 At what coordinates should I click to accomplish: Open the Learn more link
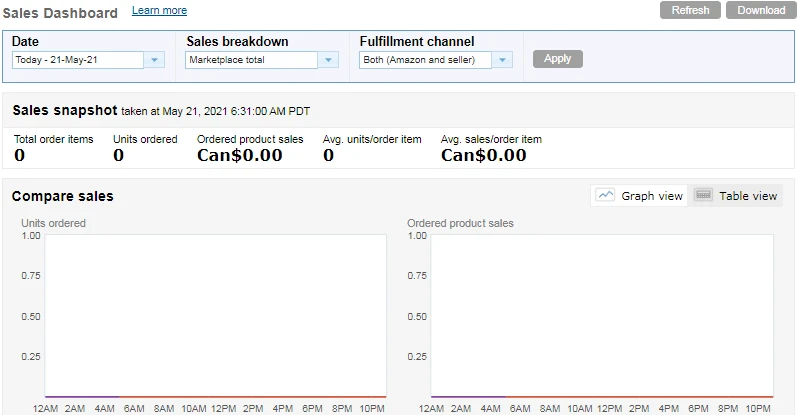159,10
